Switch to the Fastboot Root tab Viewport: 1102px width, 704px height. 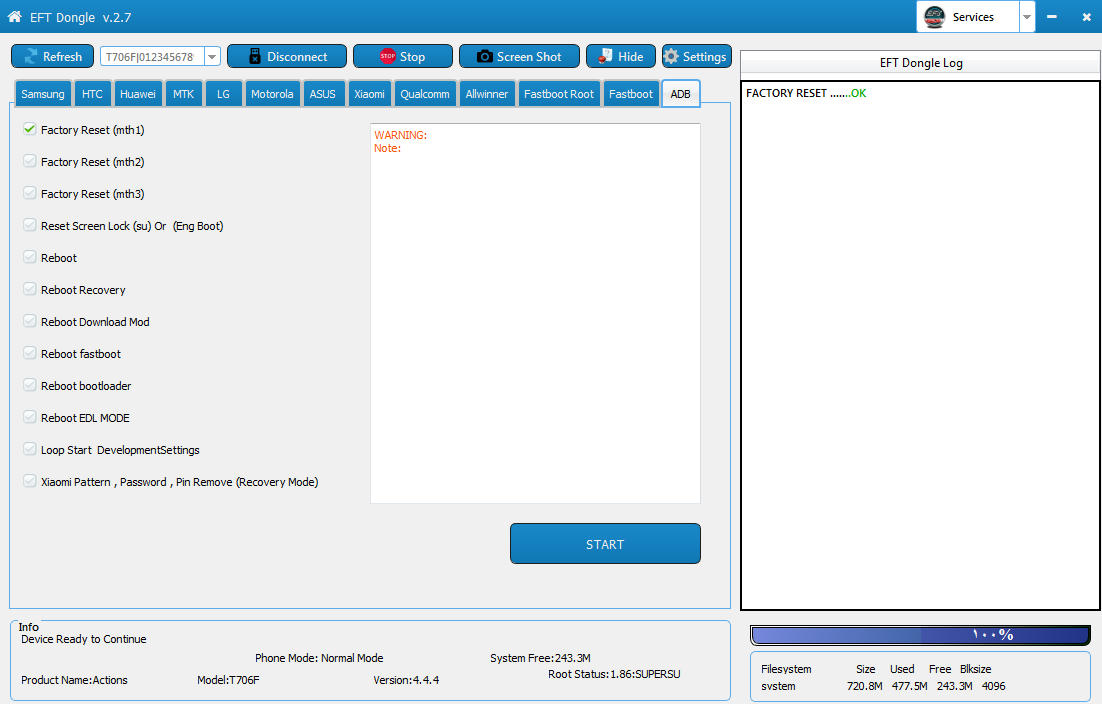[559, 94]
